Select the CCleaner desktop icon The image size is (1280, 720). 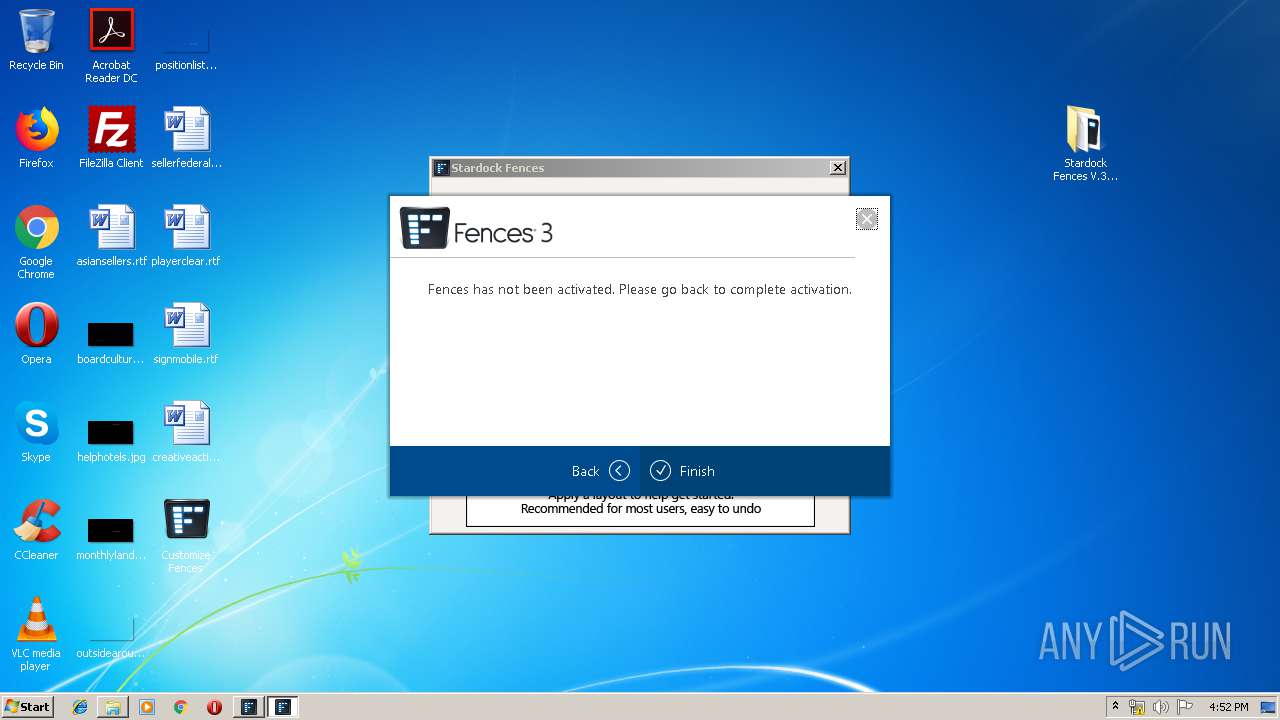click(36, 530)
